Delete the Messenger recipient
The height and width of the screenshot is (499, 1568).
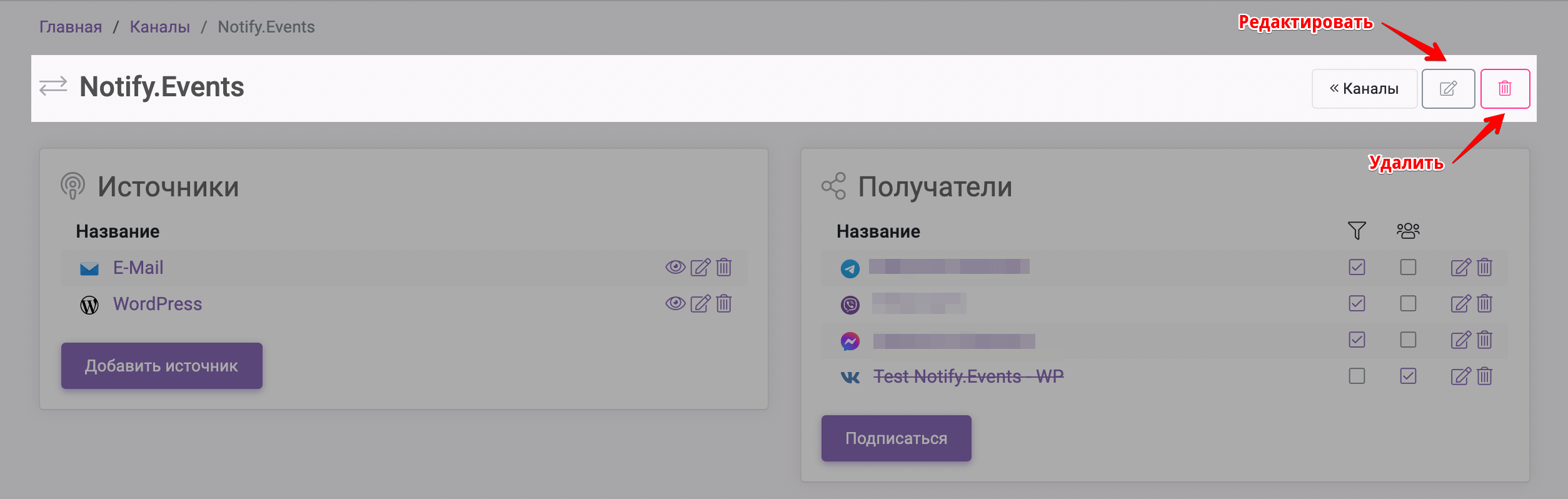pos(1485,340)
